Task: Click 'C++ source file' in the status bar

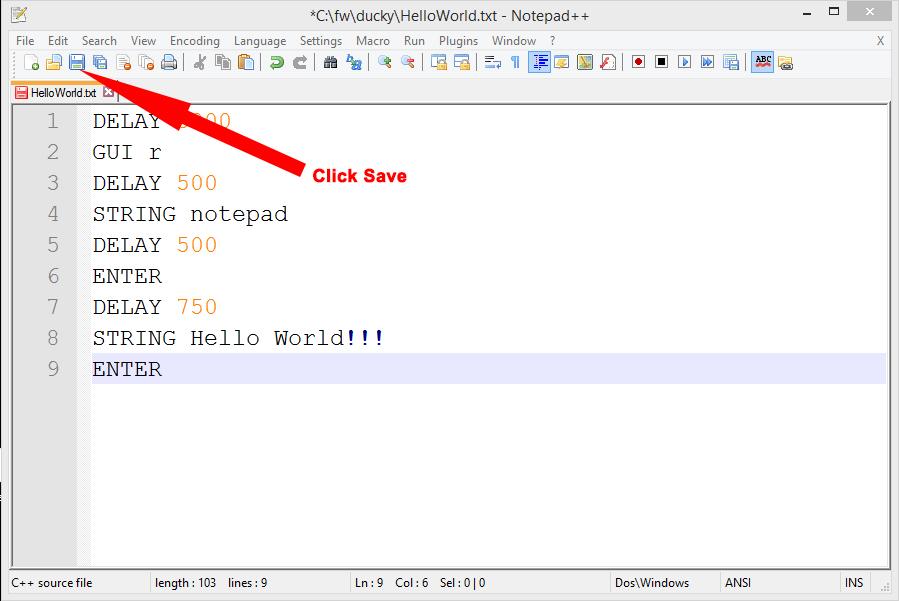Action: [52, 583]
